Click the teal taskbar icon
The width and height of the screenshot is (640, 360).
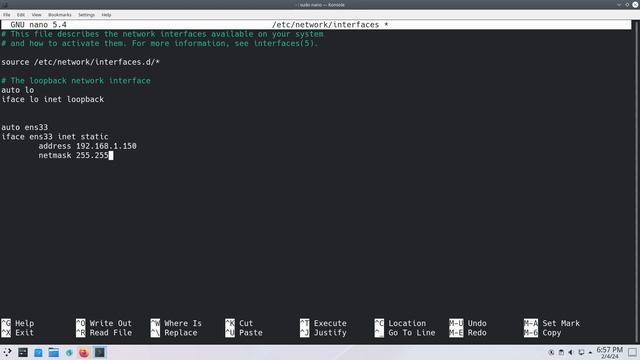(x=69, y=353)
